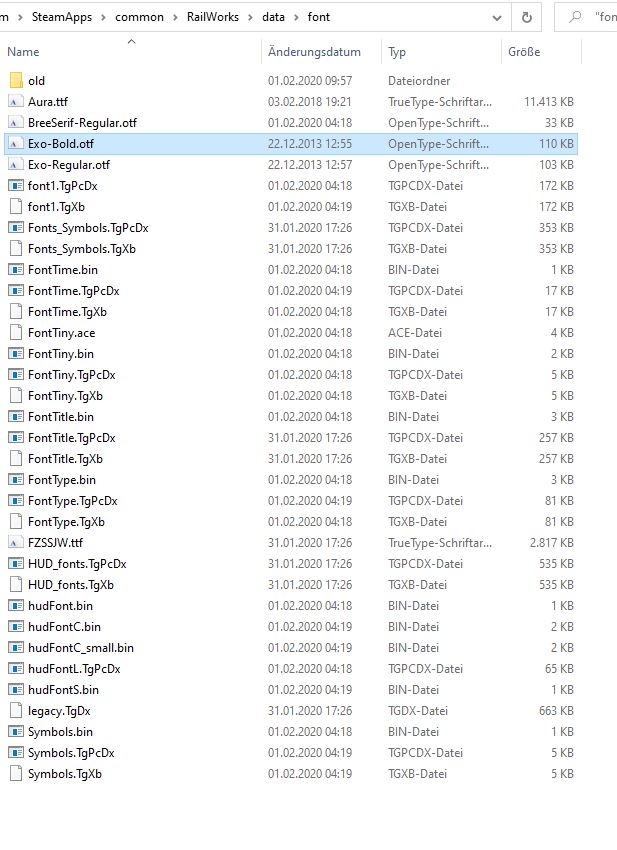The image size is (617, 850).
Task: Click the Aura.ttf font file icon
Action: point(16,102)
